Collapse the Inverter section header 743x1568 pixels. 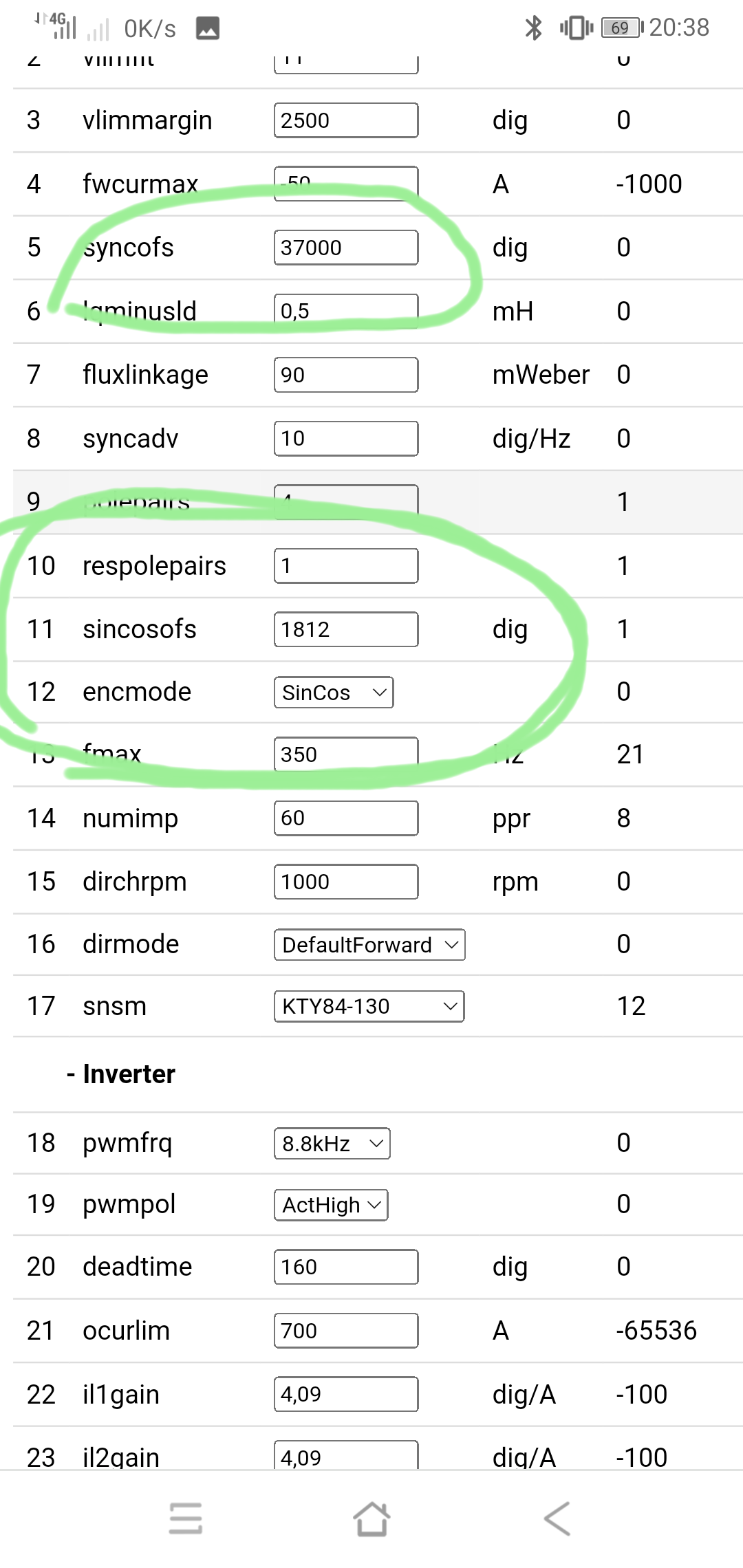click(121, 1074)
